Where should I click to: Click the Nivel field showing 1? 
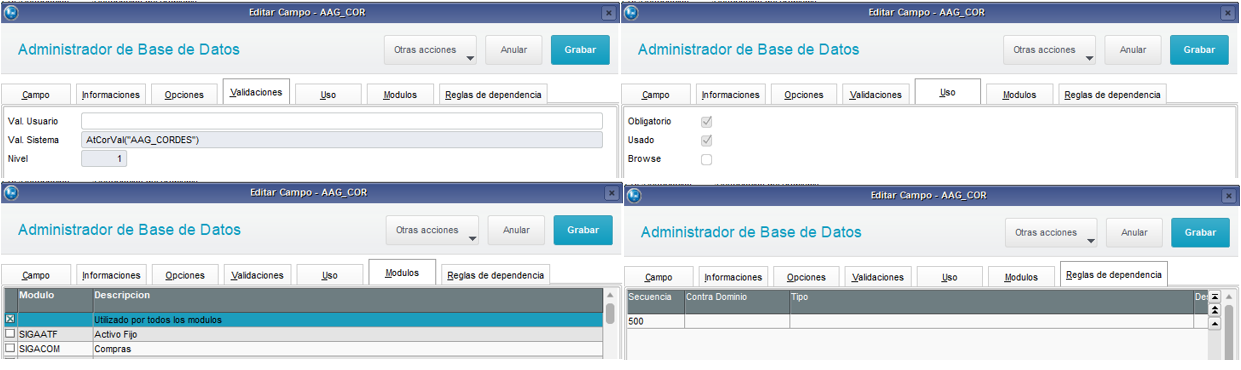pyautogui.click(x=104, y=159)
